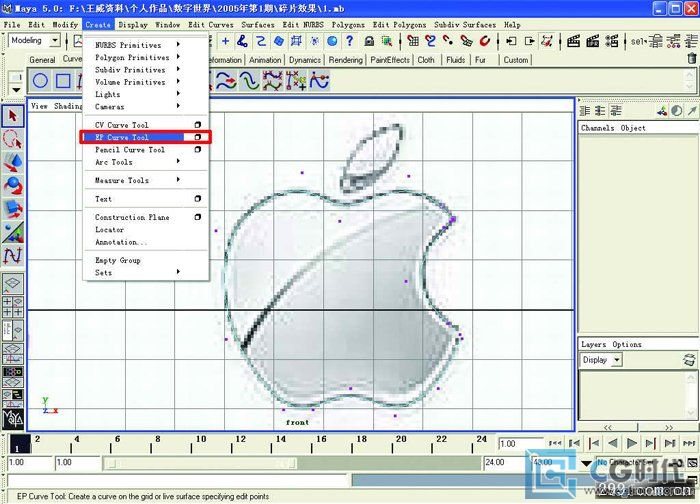
Task: Click the plus snap-to-point icon
Action: coord(225,41)
